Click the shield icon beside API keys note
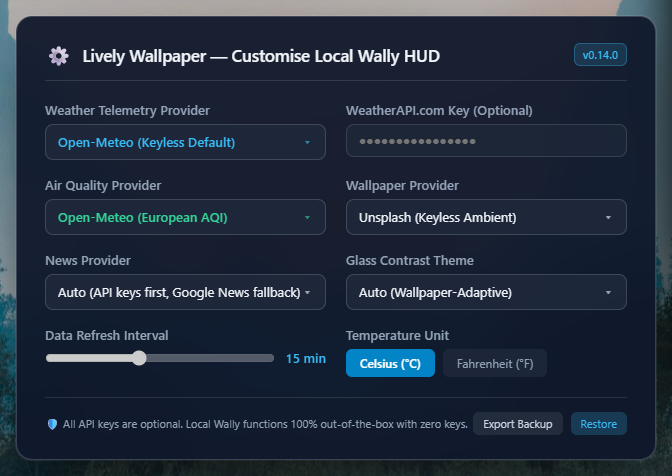The height and width of the screenshot is (476, 672). [x=52, y=424]
